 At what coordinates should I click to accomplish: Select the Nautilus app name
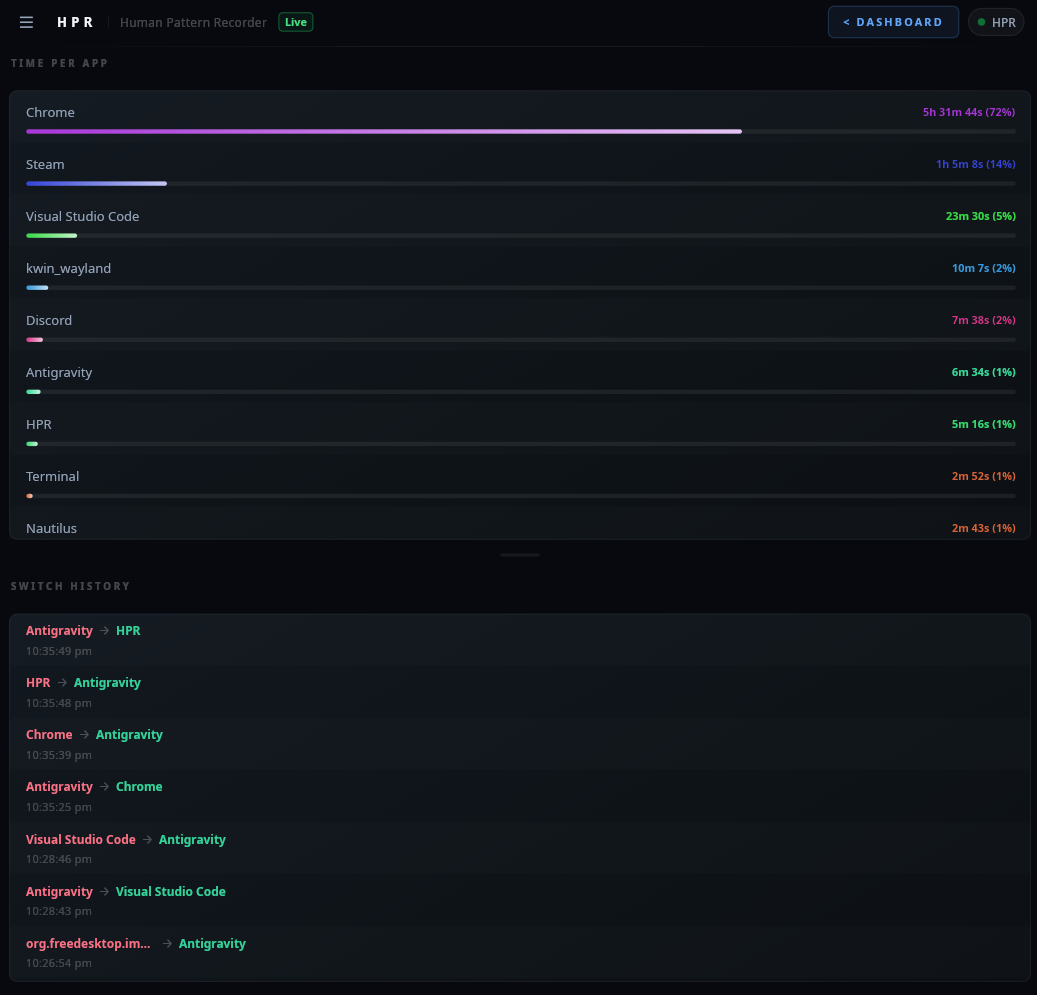(51, 529)
